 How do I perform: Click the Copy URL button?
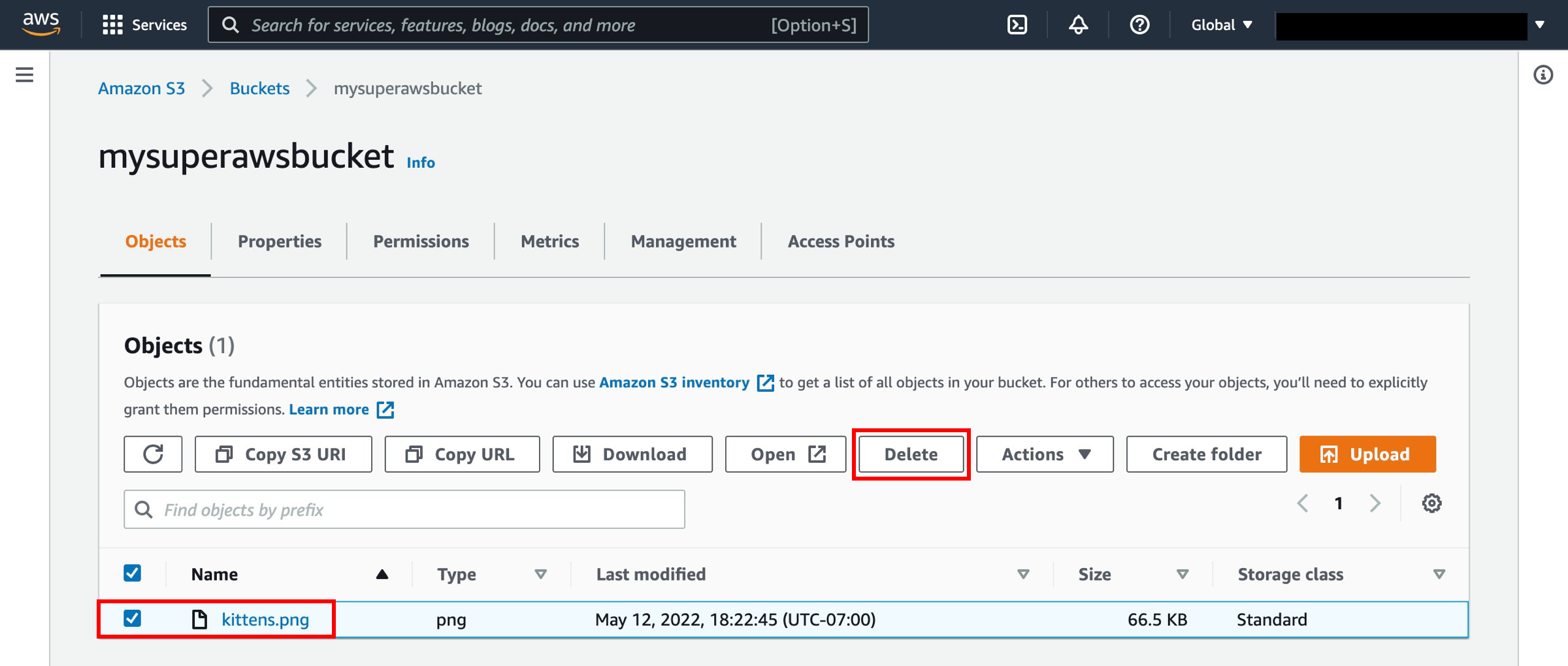(x=462, y=454)
